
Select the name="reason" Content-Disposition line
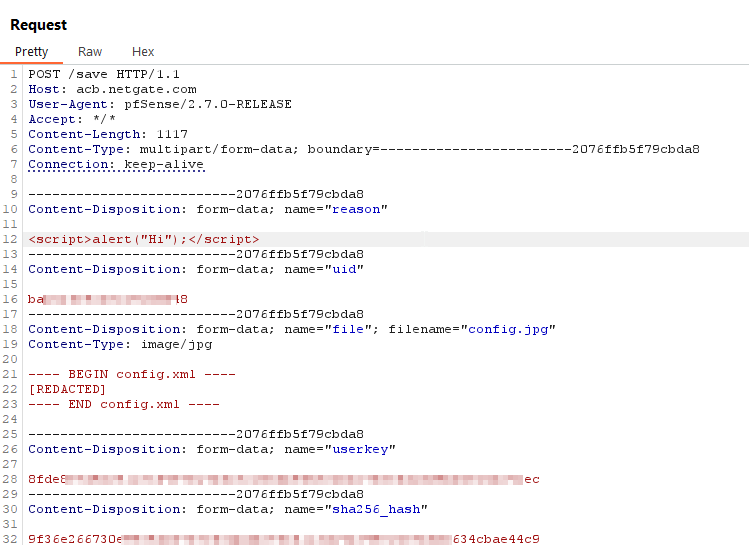click(x=208, y=209)
